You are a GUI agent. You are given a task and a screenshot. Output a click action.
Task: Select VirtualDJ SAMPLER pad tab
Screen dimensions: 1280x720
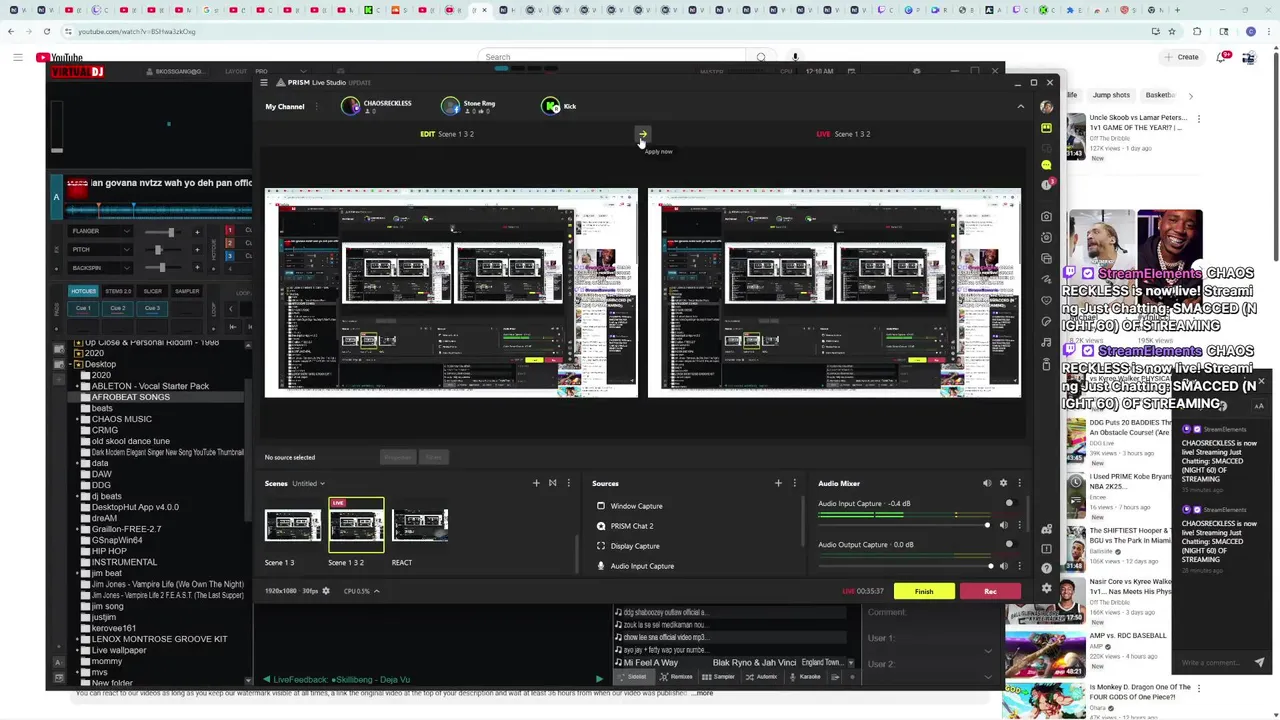click(x=187, y=291)
